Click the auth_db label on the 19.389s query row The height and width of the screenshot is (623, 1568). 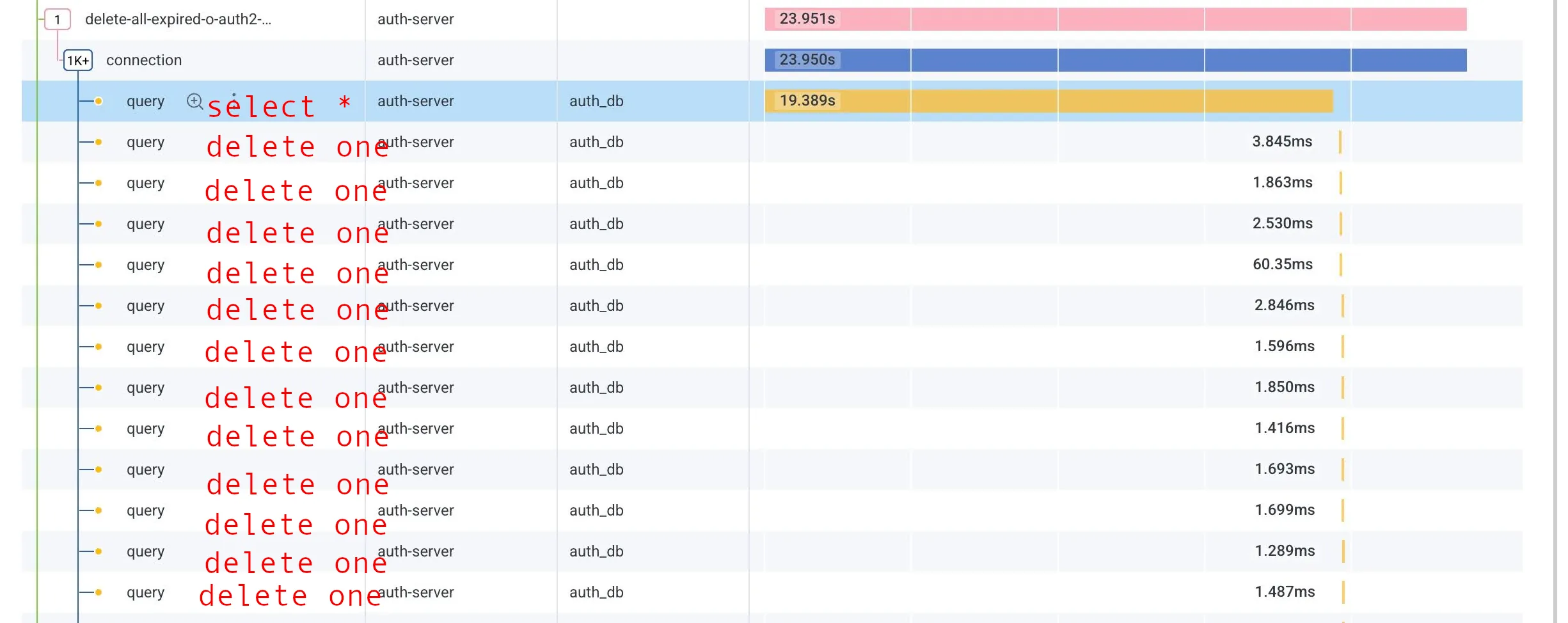596,101
